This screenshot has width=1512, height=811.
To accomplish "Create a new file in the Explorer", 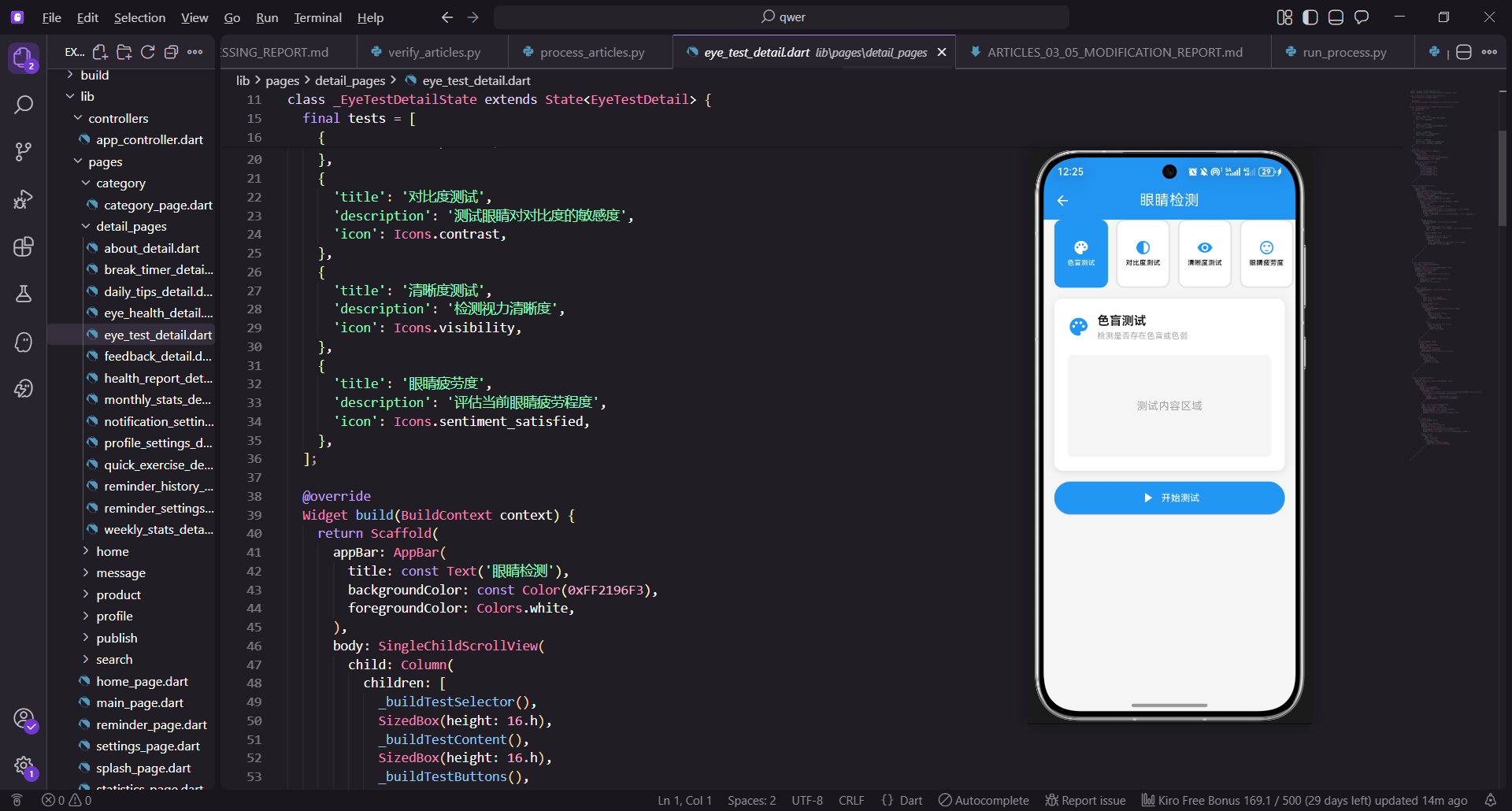I will [x=100, y=51].
